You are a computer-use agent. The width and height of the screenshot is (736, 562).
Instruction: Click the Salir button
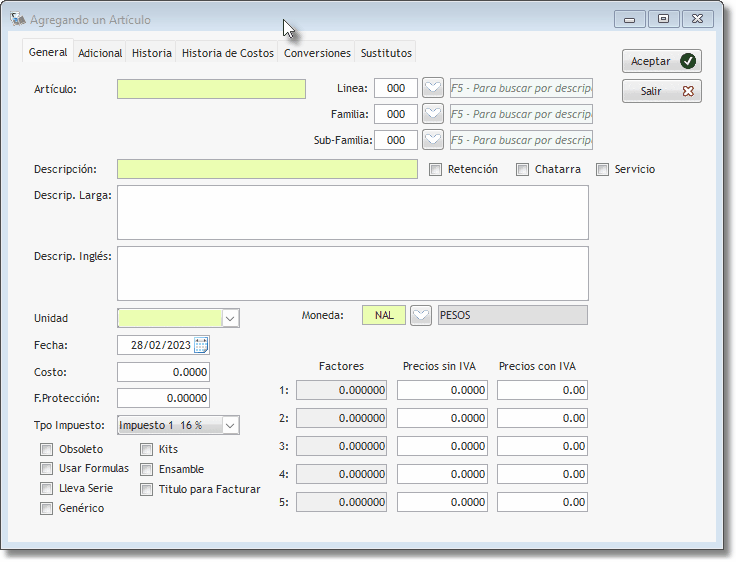coord(662,91)
